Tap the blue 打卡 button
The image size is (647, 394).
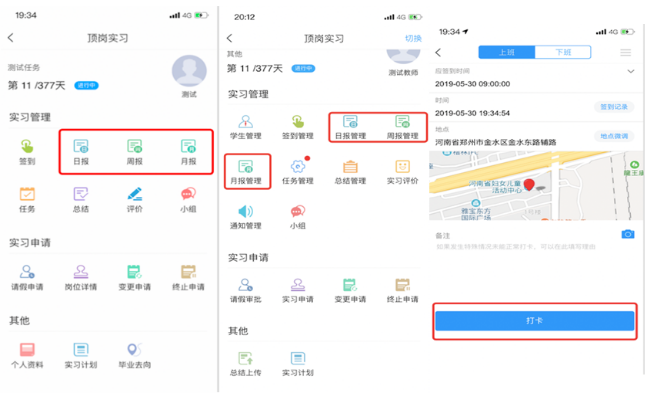tap(534, 321)
